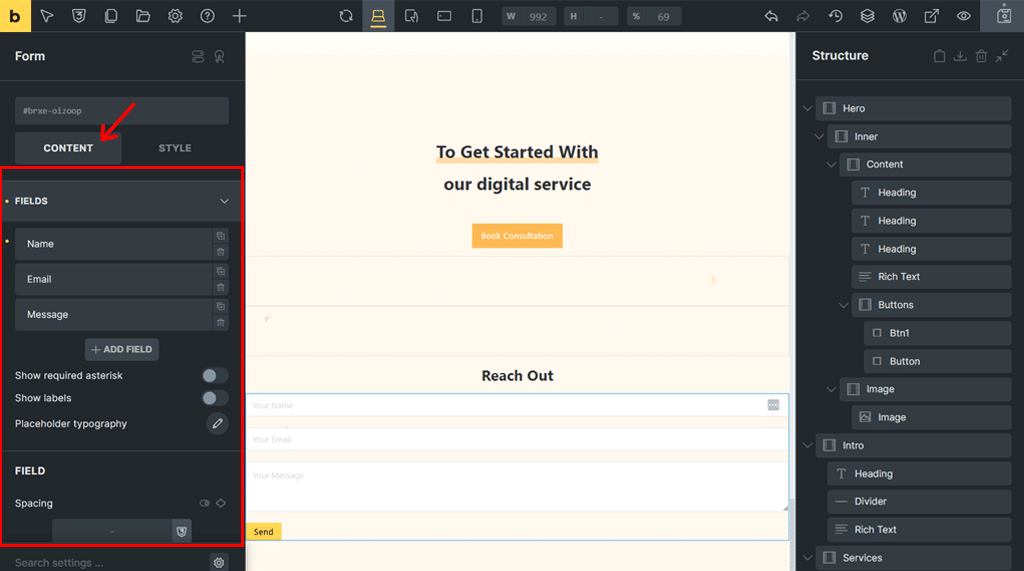Click the preview eye icon in toolbar
1024x571 pixels.
pos(964,16)
